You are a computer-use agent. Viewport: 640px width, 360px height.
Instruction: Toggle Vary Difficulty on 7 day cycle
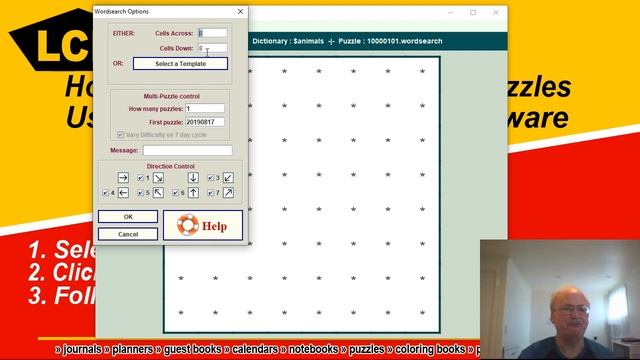click(120, 135)
